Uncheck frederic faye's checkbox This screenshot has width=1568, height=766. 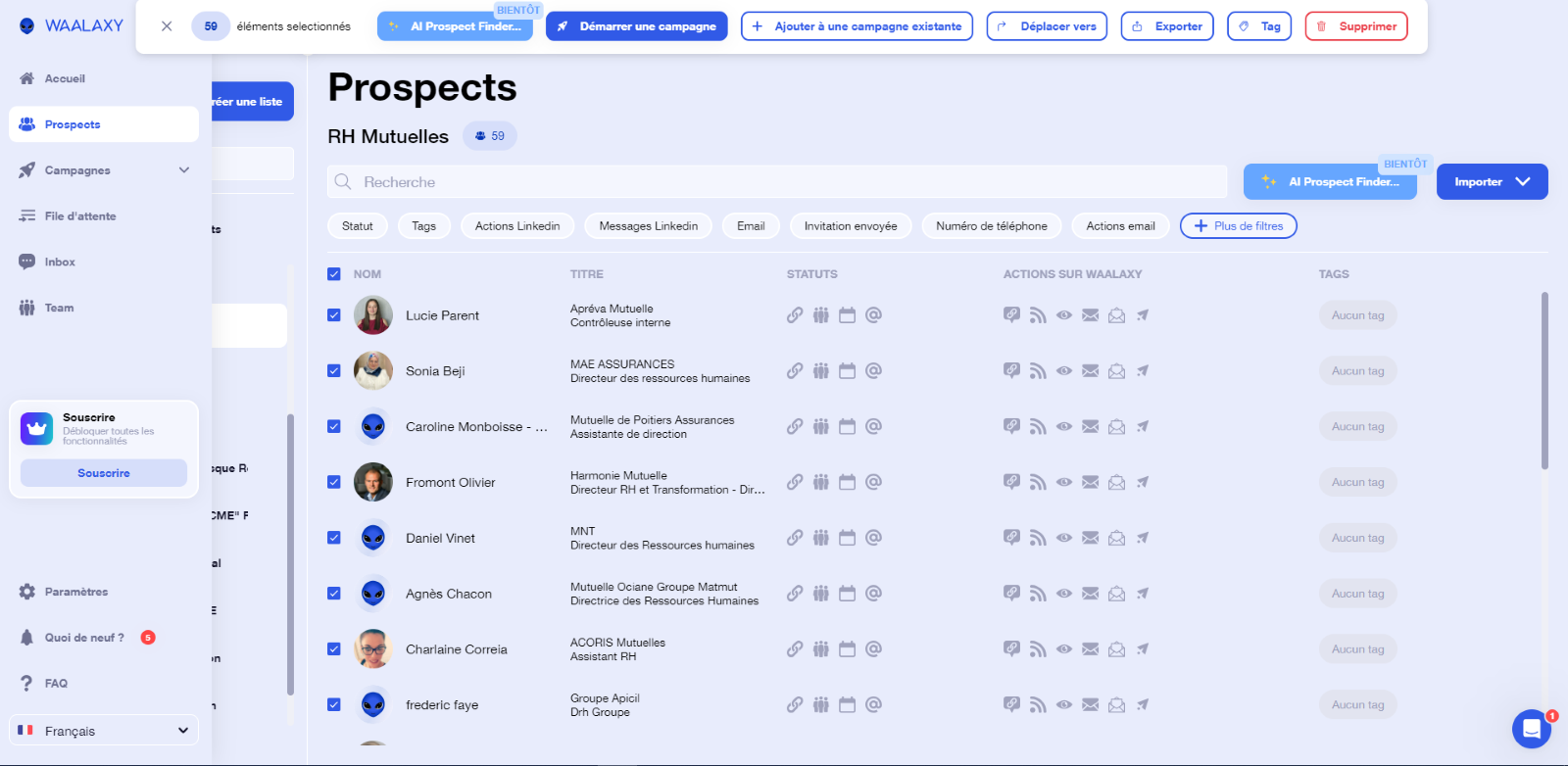tap(334, 705)
